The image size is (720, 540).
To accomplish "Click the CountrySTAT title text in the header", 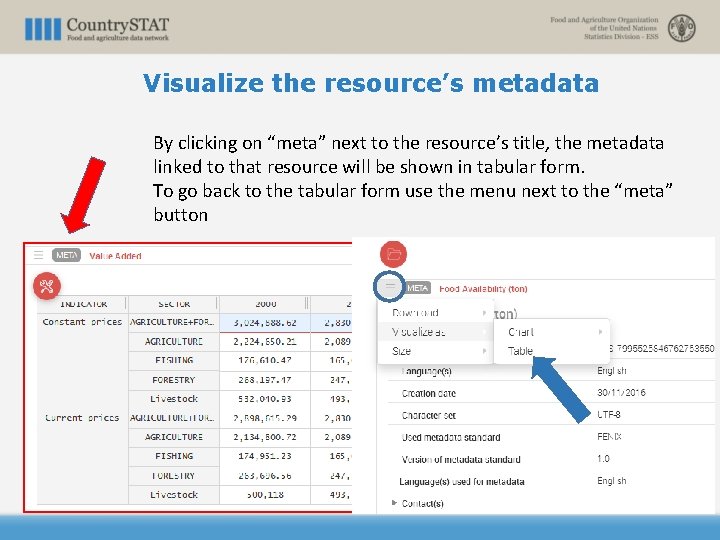I will coord(118,25).
